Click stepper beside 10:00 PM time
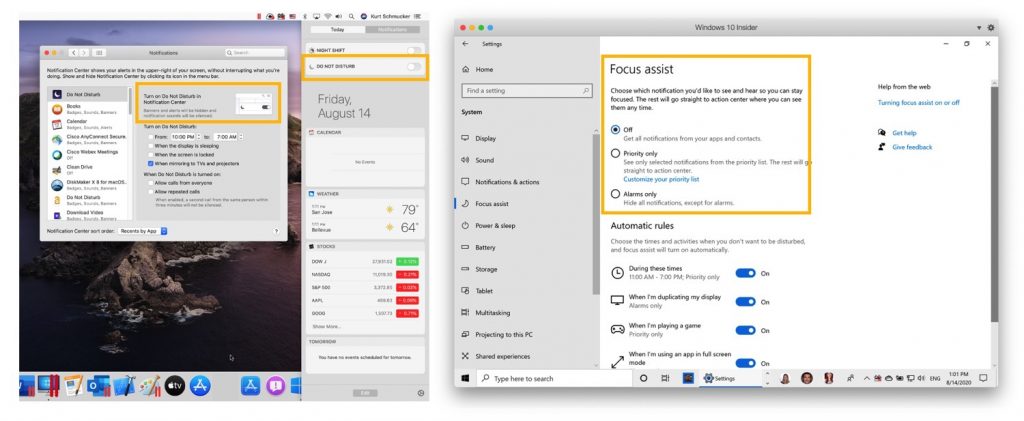The height and width of the screenshot is (421, 1024). (x=197, y=137)
